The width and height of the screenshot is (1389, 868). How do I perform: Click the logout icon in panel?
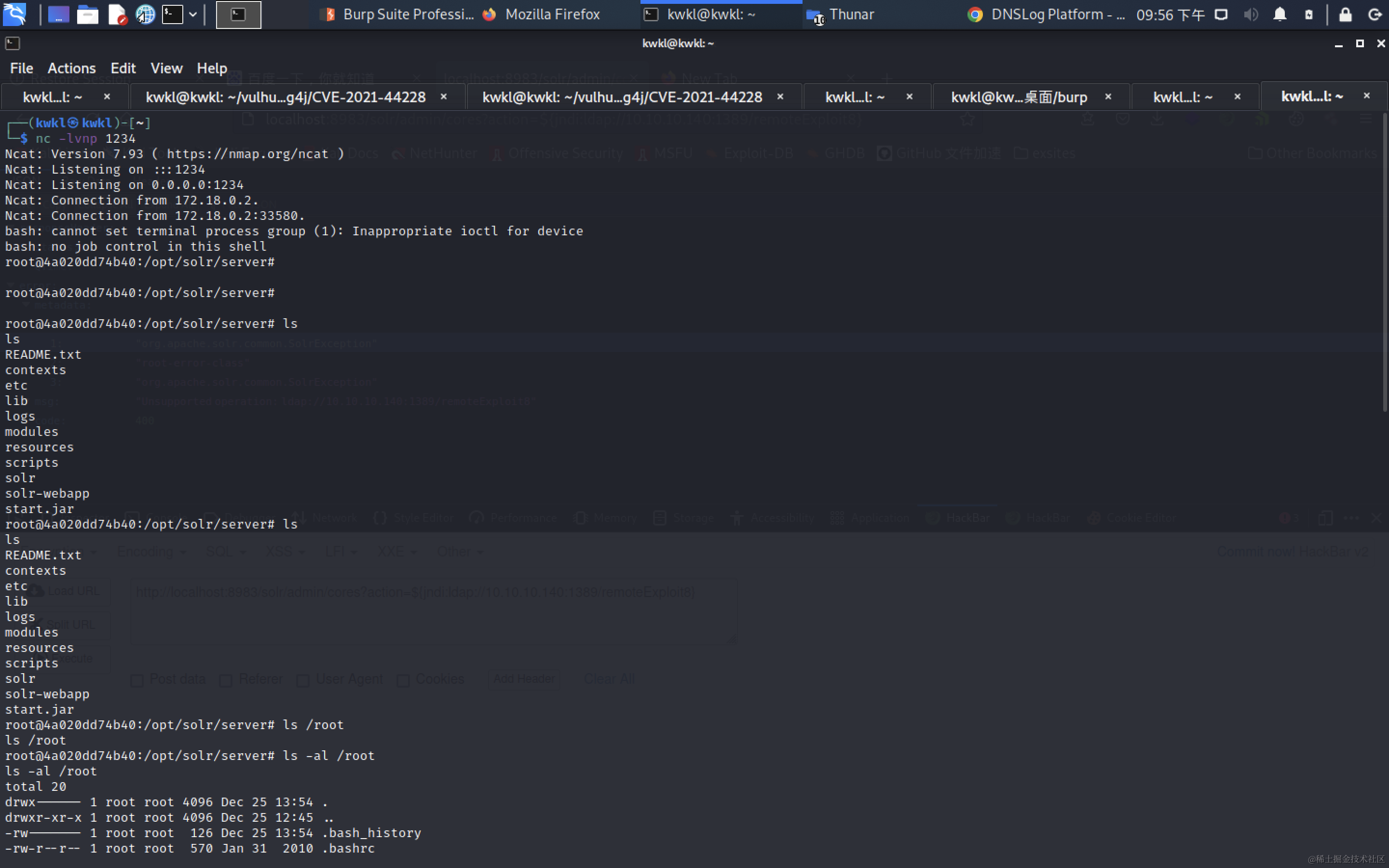click(1374, 14)
